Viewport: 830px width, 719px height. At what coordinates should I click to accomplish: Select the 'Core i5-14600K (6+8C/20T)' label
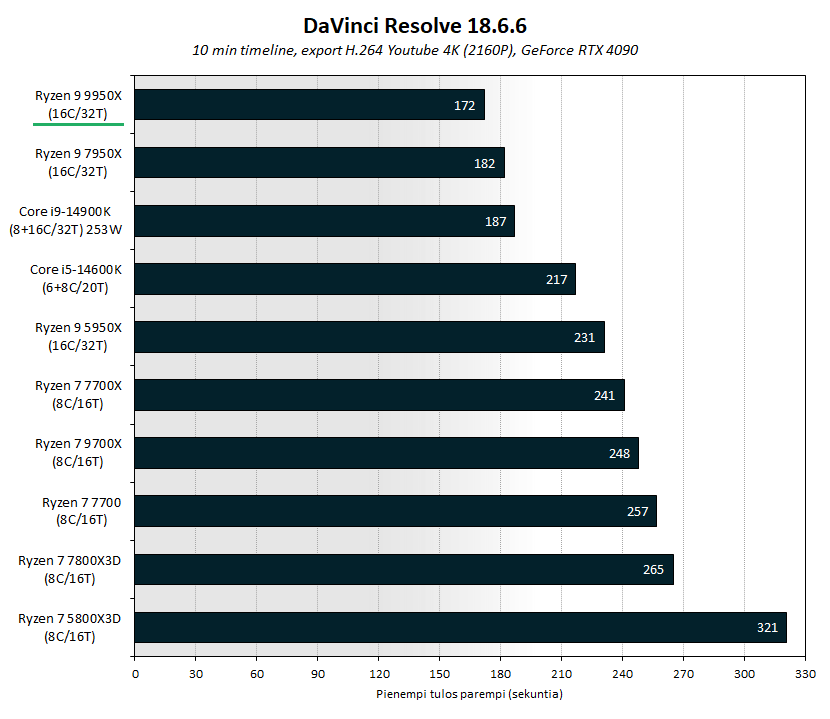76,278
